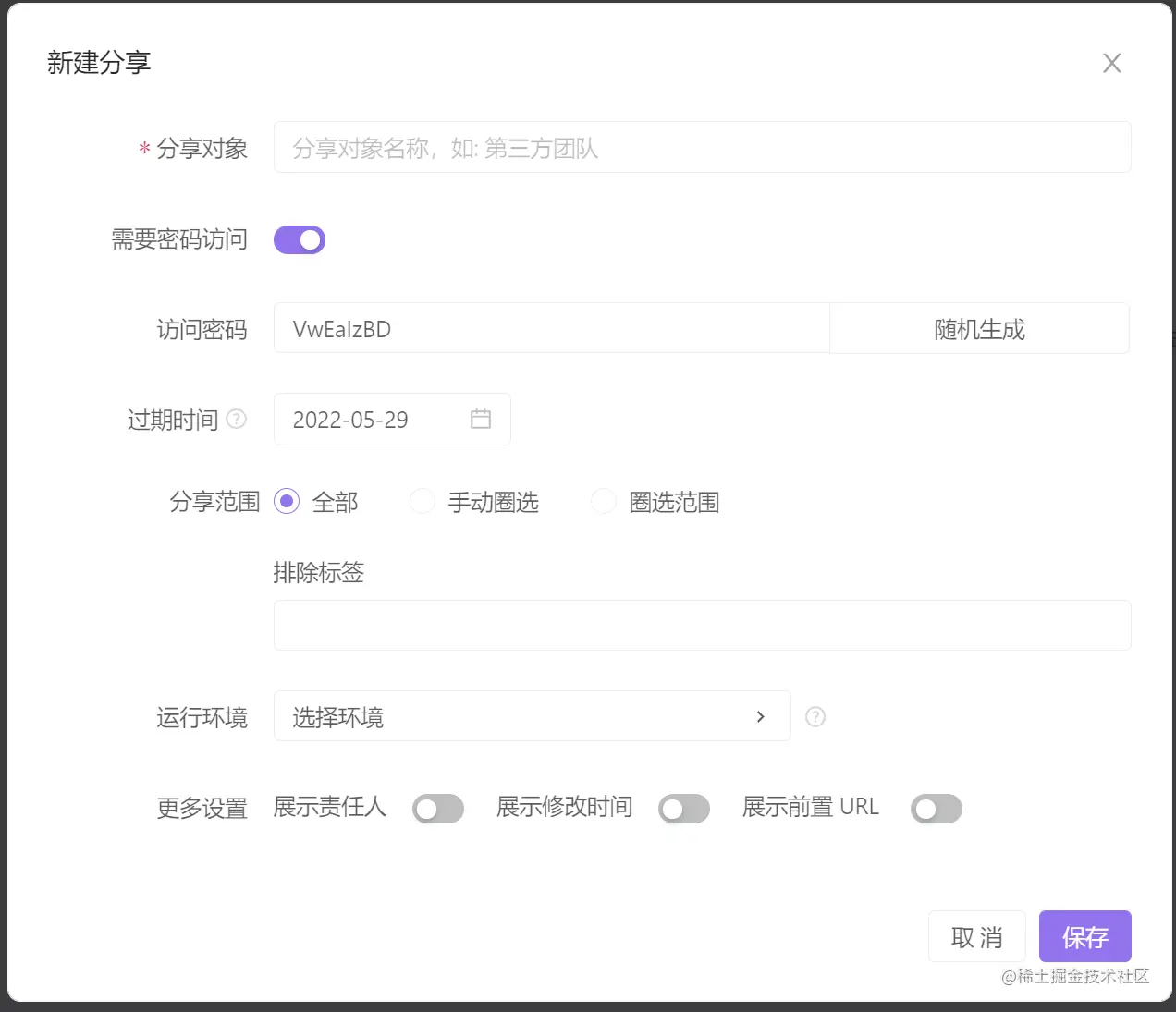Open the 选择环境 environment dropdown

[532, 716]
